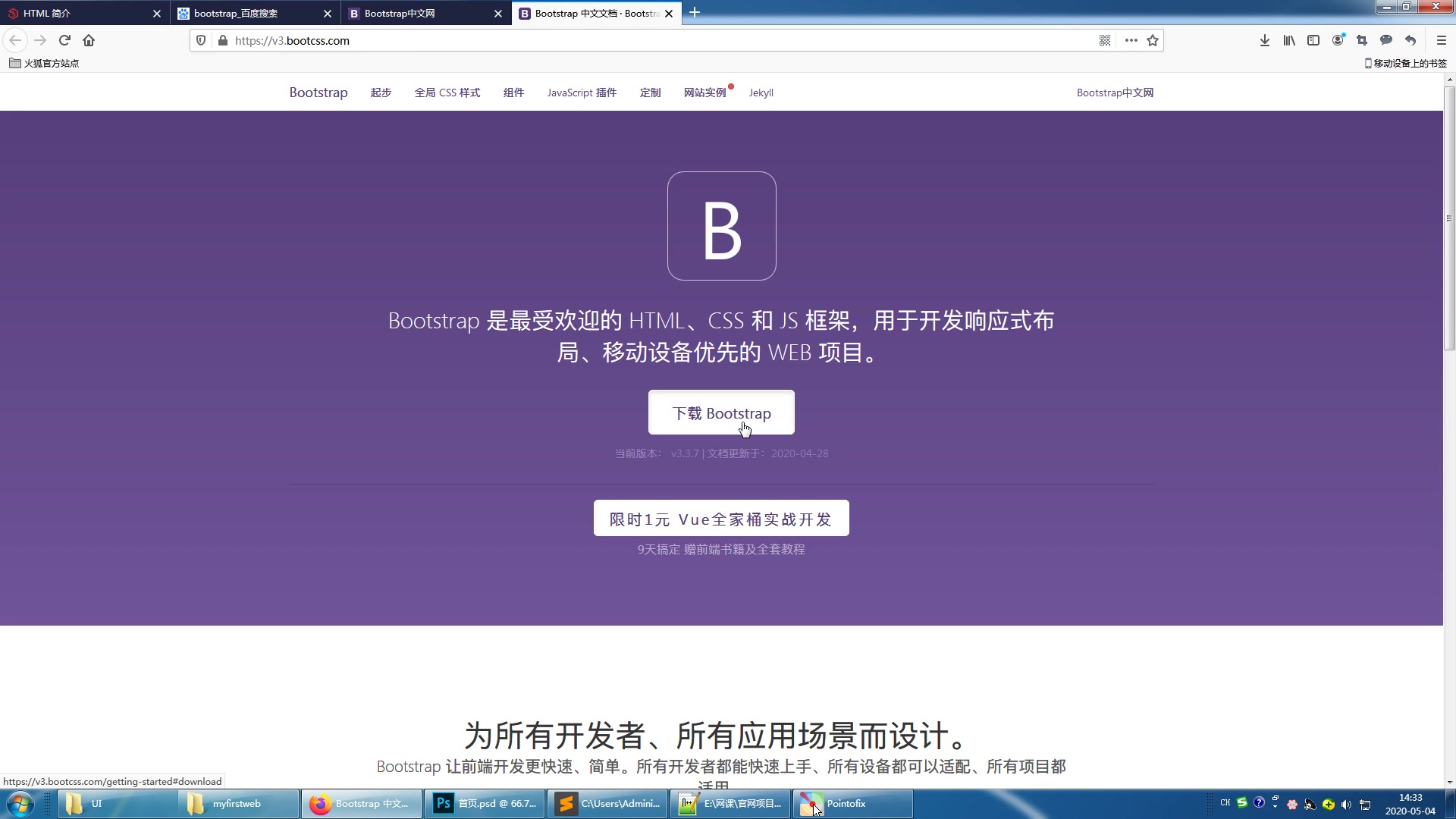Close the Bootstrap 中文文档 tab
This screenshot has height=819, width=1456.
tap(669, 14)
